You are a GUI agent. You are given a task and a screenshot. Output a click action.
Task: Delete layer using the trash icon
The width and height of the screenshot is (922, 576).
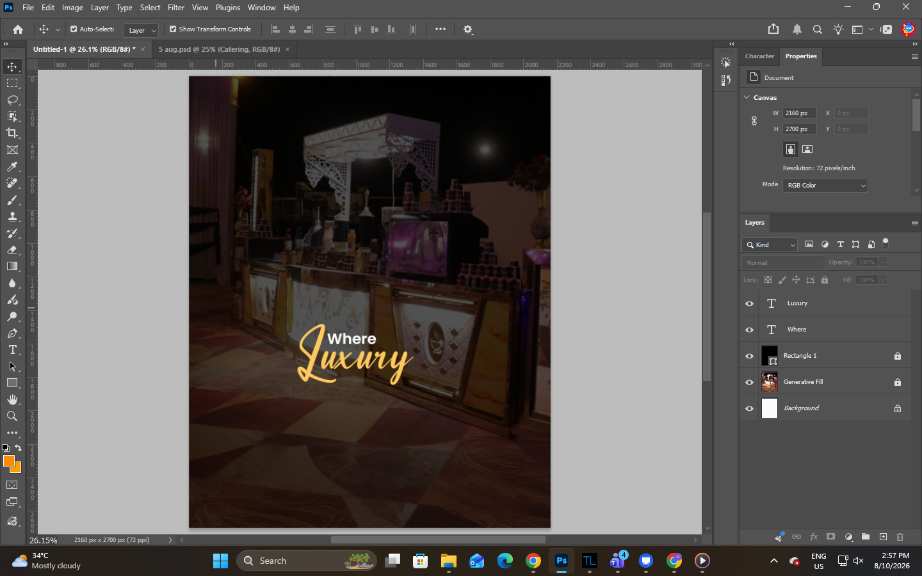coord(900,537)
